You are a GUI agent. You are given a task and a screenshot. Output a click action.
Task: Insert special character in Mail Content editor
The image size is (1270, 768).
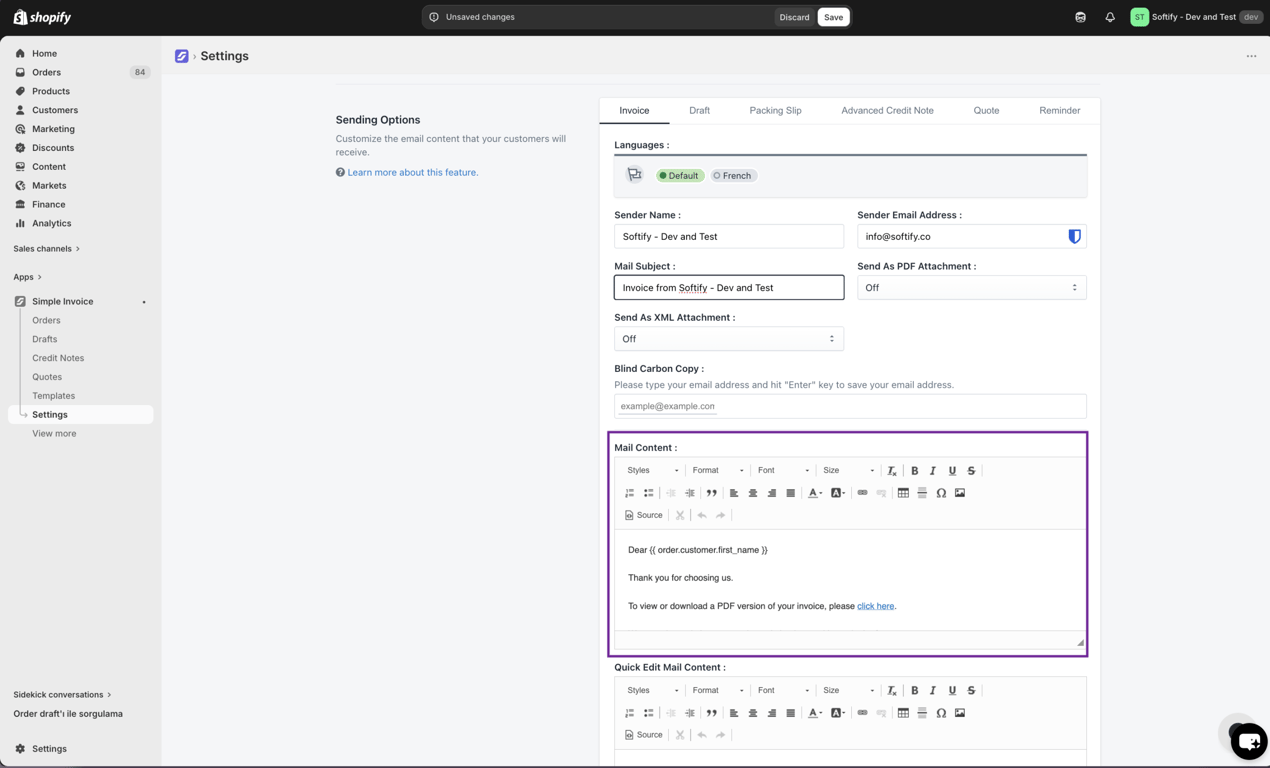(941, 493)
